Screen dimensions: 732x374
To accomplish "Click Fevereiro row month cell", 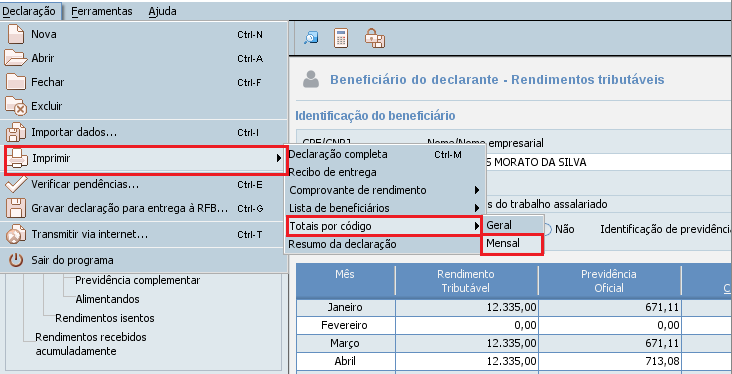I will click(345, 325).
